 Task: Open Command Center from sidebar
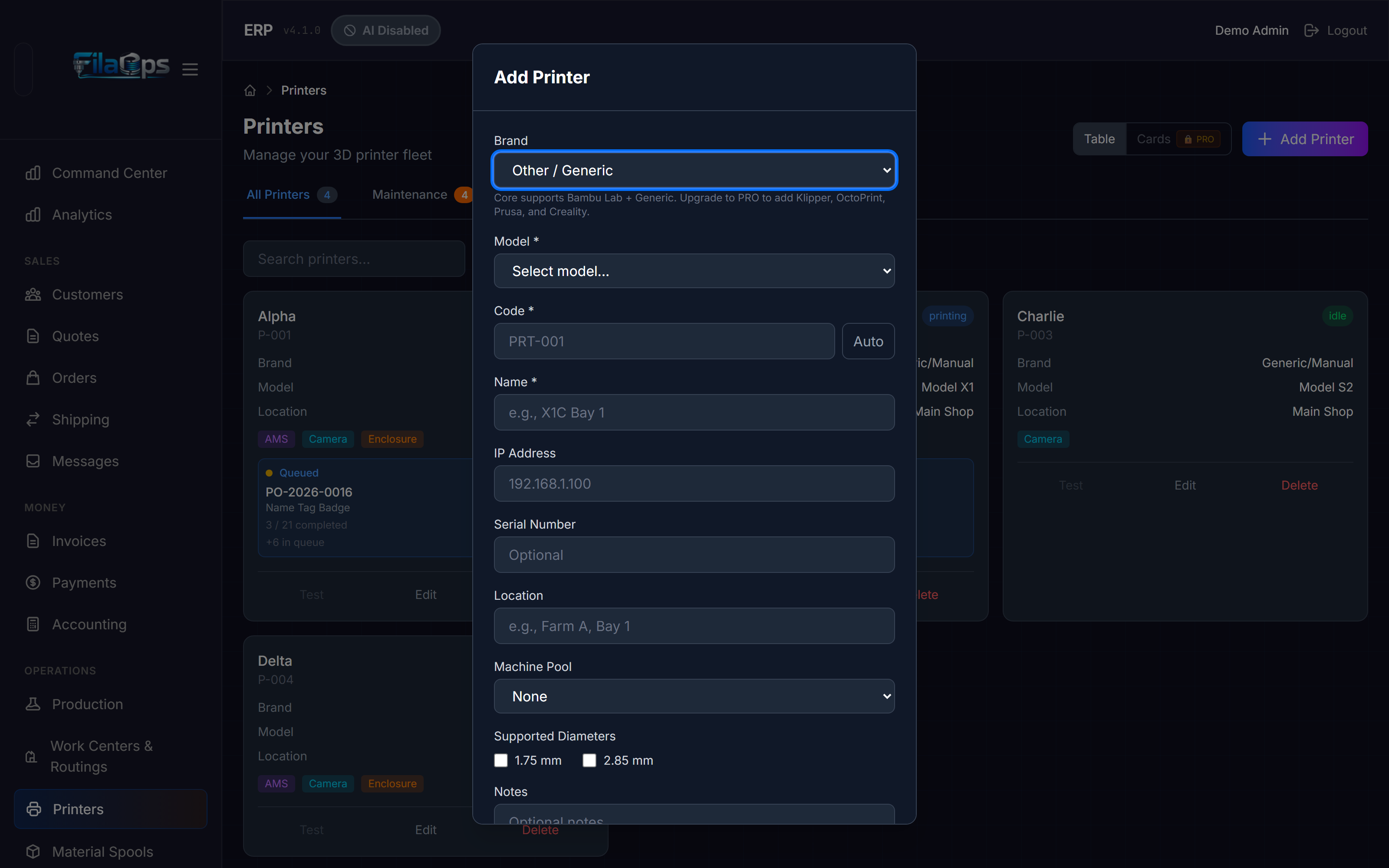pos(110,173)
